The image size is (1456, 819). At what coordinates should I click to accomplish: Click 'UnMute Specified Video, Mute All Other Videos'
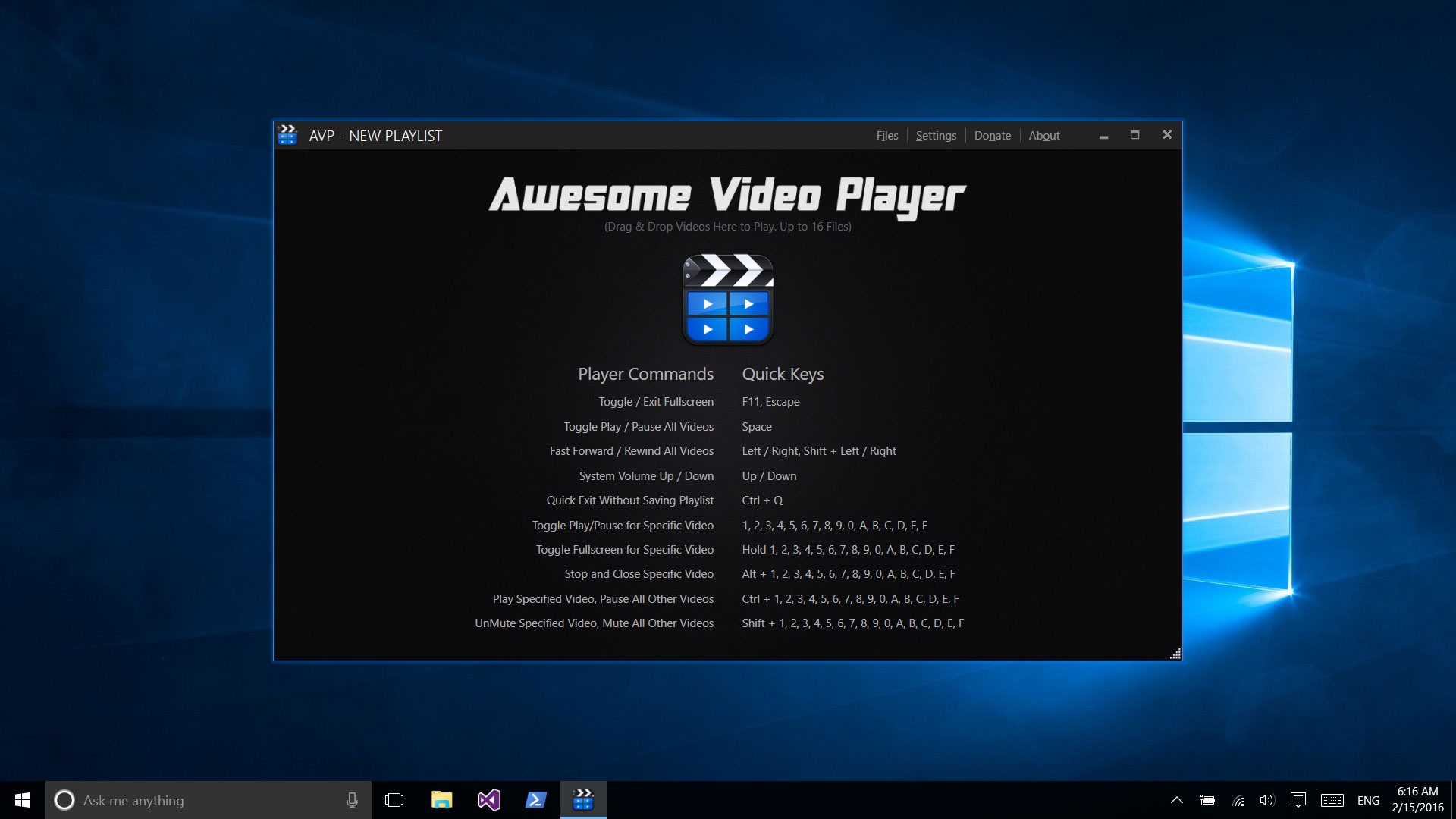tap(595, 623)
